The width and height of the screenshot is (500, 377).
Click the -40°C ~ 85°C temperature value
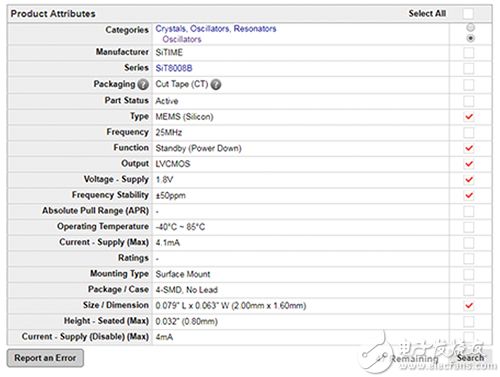pyautogui.click(x=180, y=227)
